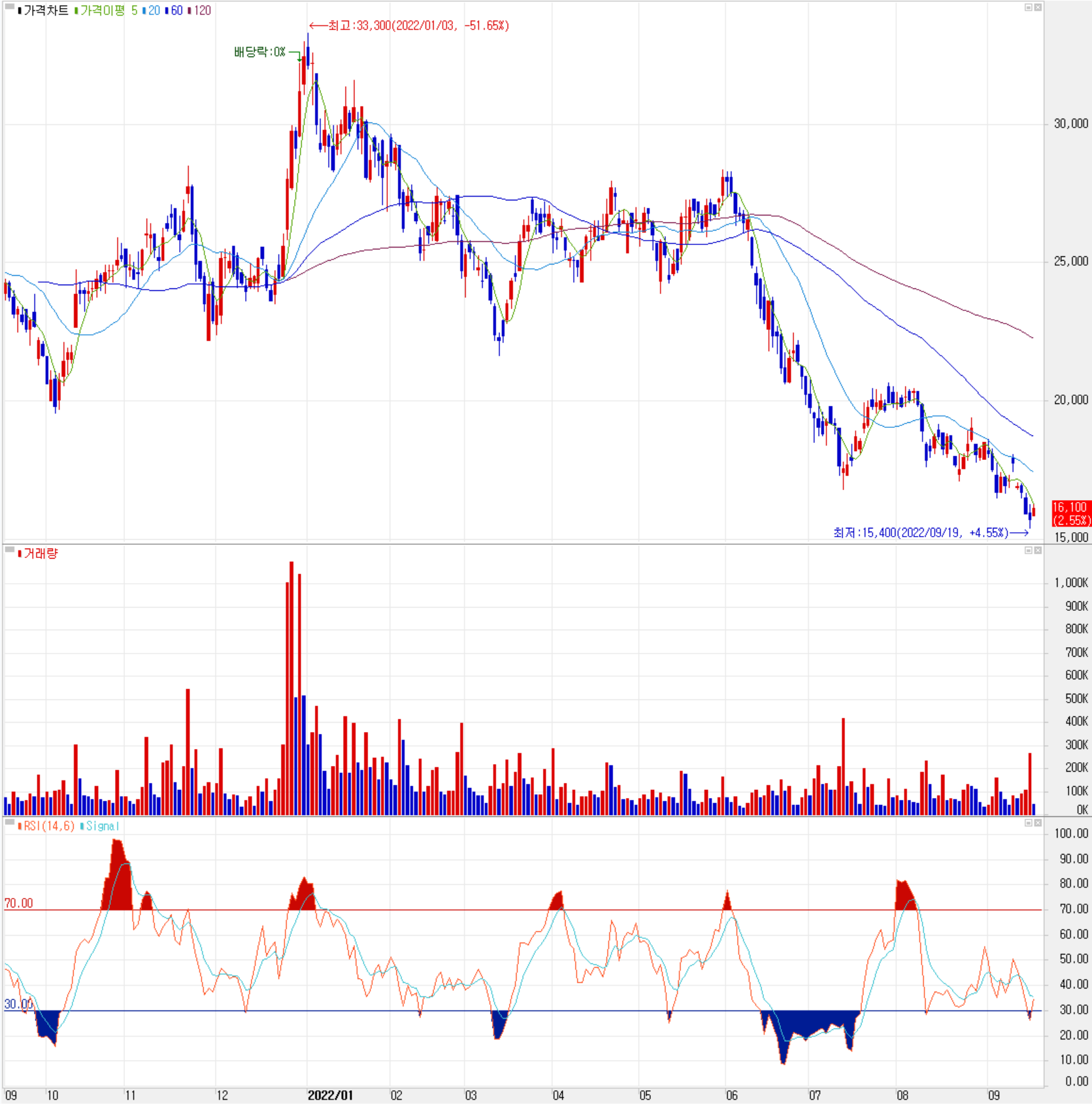Click the current price tag 16,100
The width and height of the screenshot is (1092, 1104).
point(1071,513)
